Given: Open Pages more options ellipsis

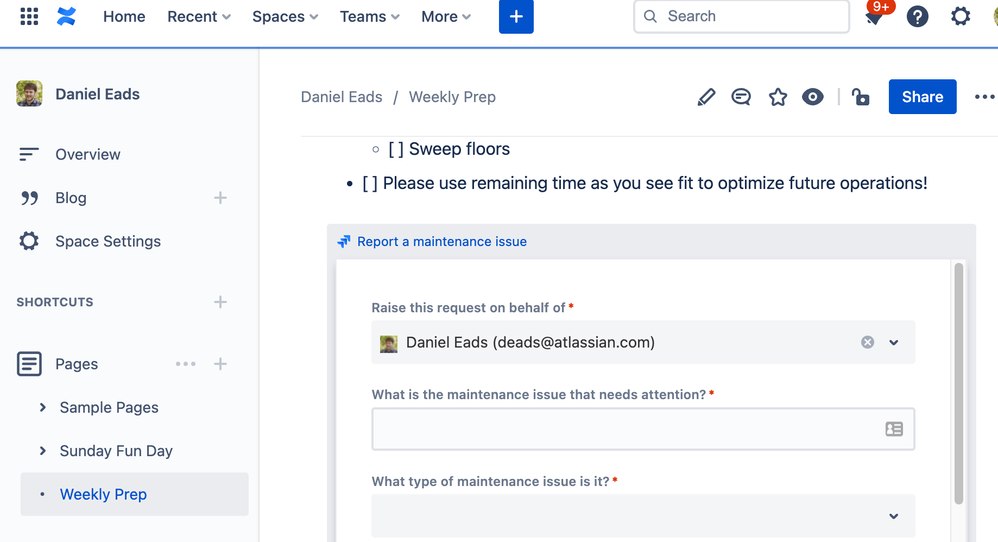Looking at the screenshot, I should point(186,364).
